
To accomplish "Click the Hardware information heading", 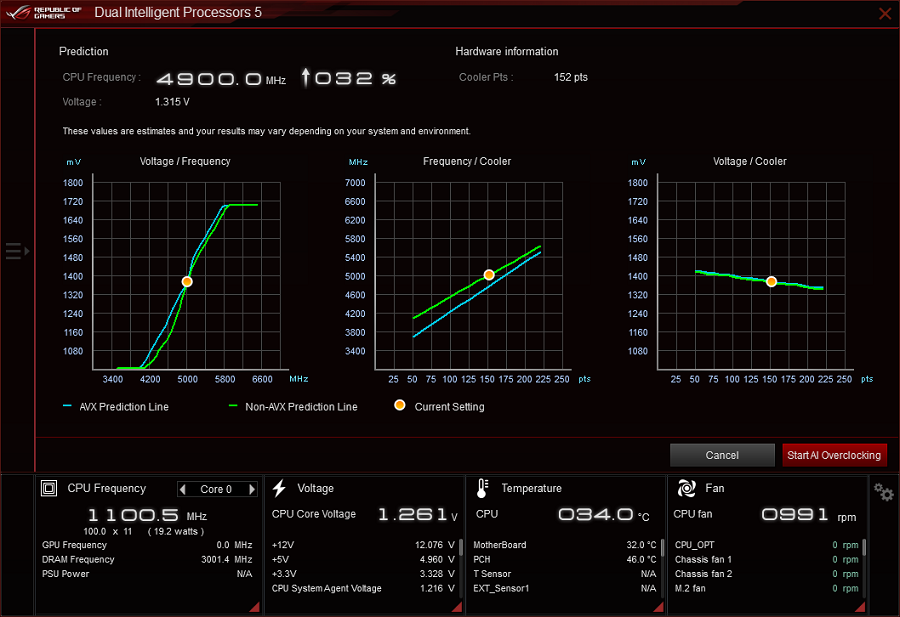I will click(506, 51).
